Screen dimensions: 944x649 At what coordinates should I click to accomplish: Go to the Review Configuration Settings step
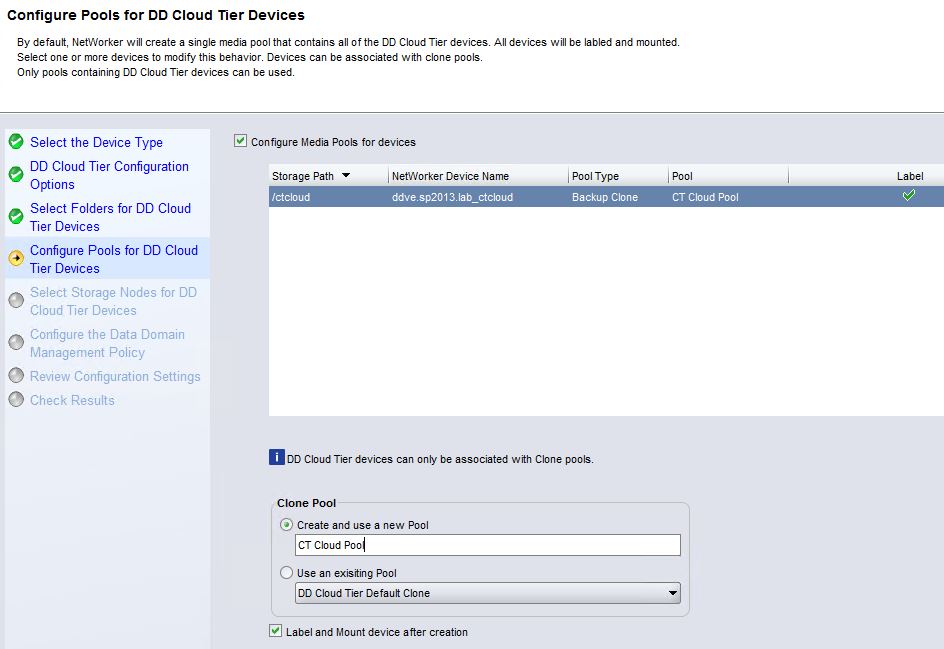(x=117, y=376)
